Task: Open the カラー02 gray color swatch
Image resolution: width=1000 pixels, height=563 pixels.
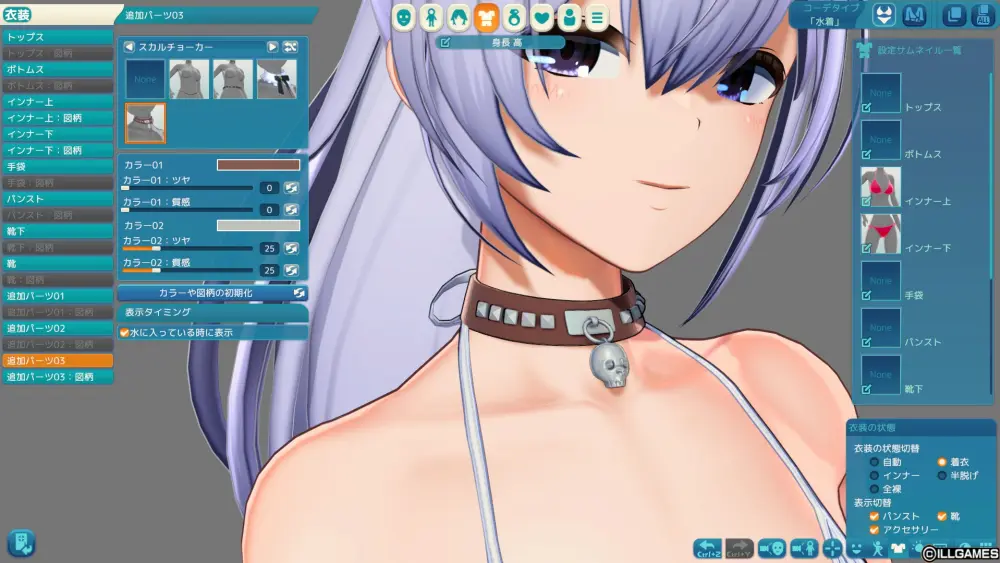Action: [258, 226]
